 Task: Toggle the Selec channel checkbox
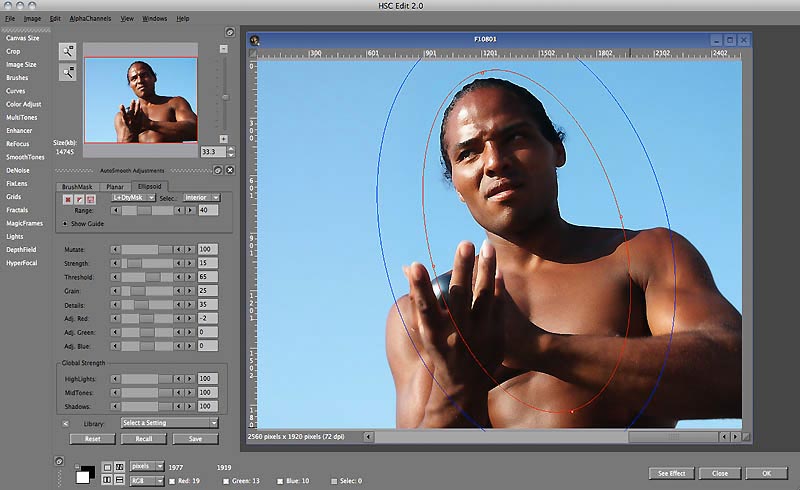click(x=334, y=481)
